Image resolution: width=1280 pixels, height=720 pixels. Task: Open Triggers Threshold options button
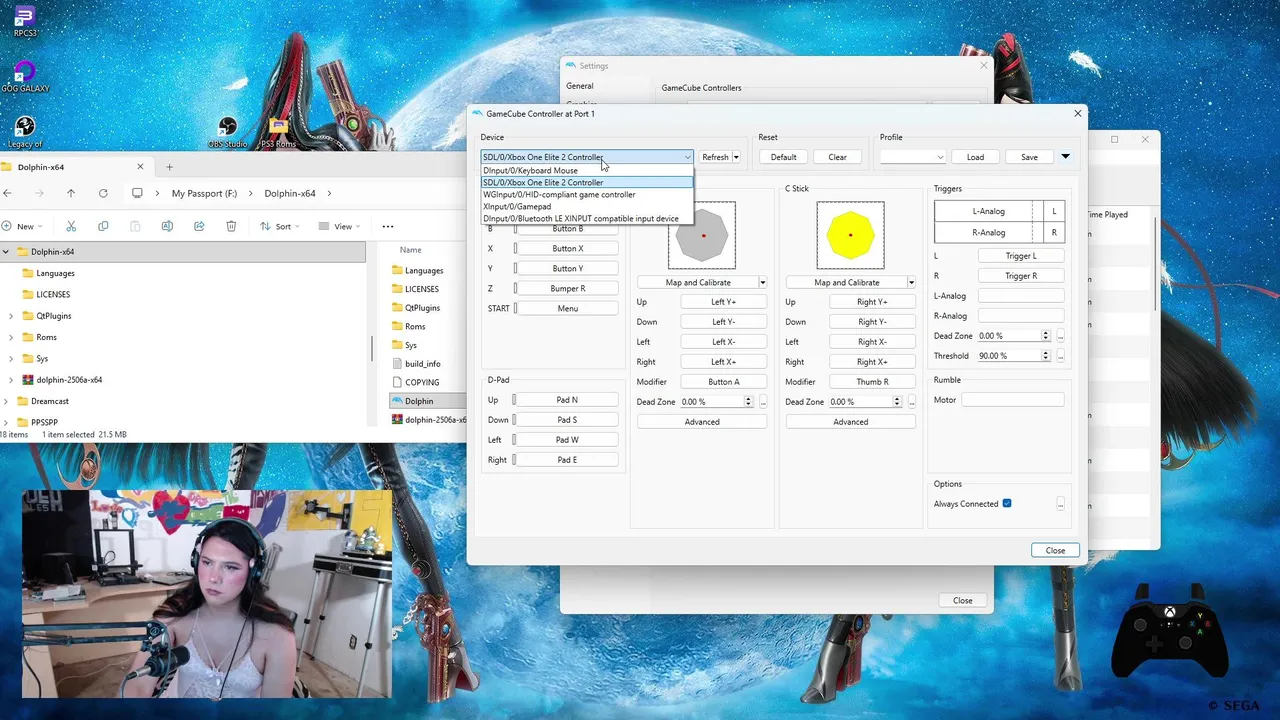coord(1060,356)
